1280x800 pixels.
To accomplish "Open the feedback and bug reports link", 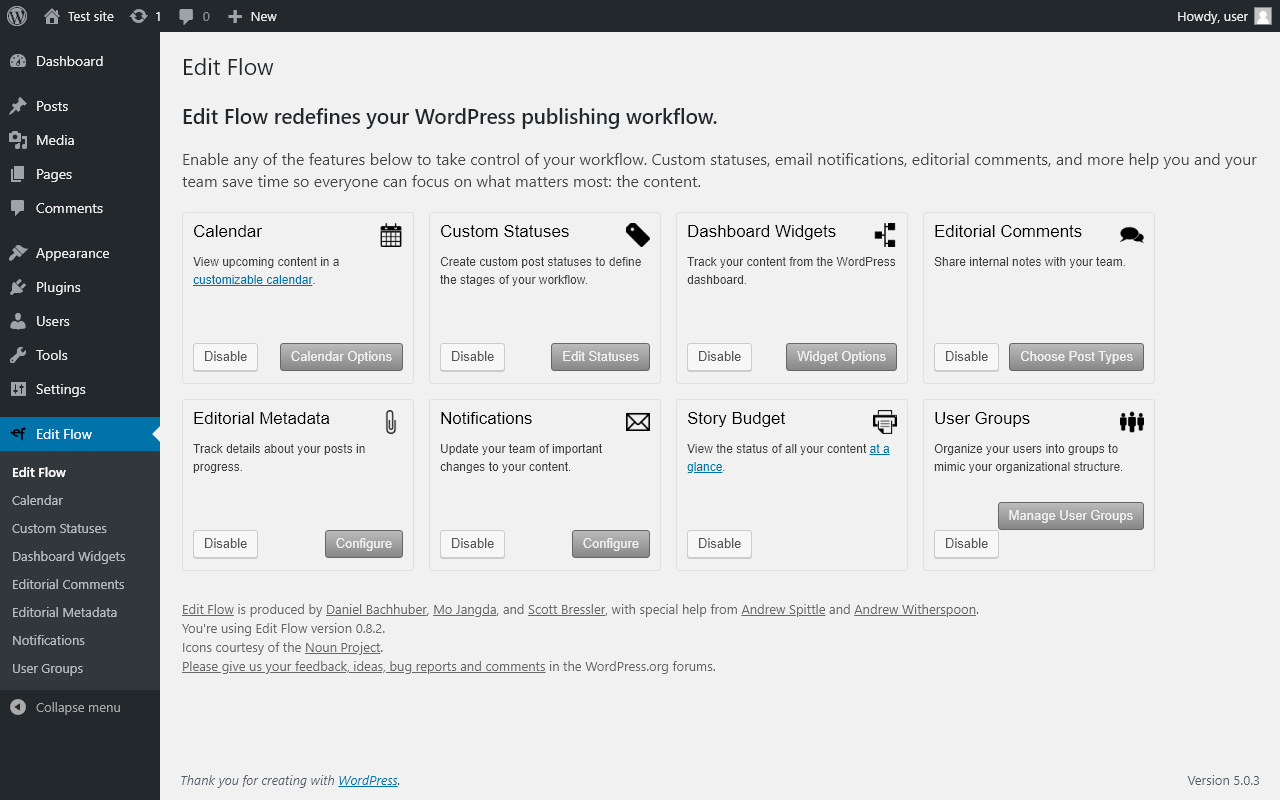I will coord(364,666).
